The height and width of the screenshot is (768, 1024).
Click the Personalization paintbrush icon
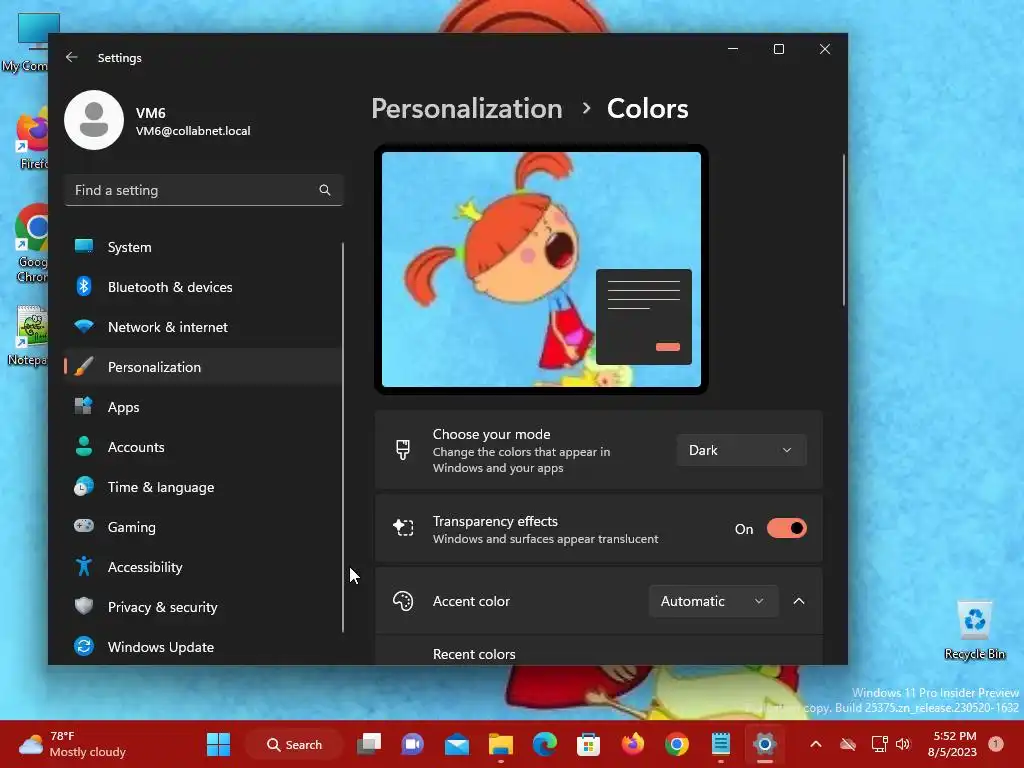pyautogui.click(x=84, y=367)
